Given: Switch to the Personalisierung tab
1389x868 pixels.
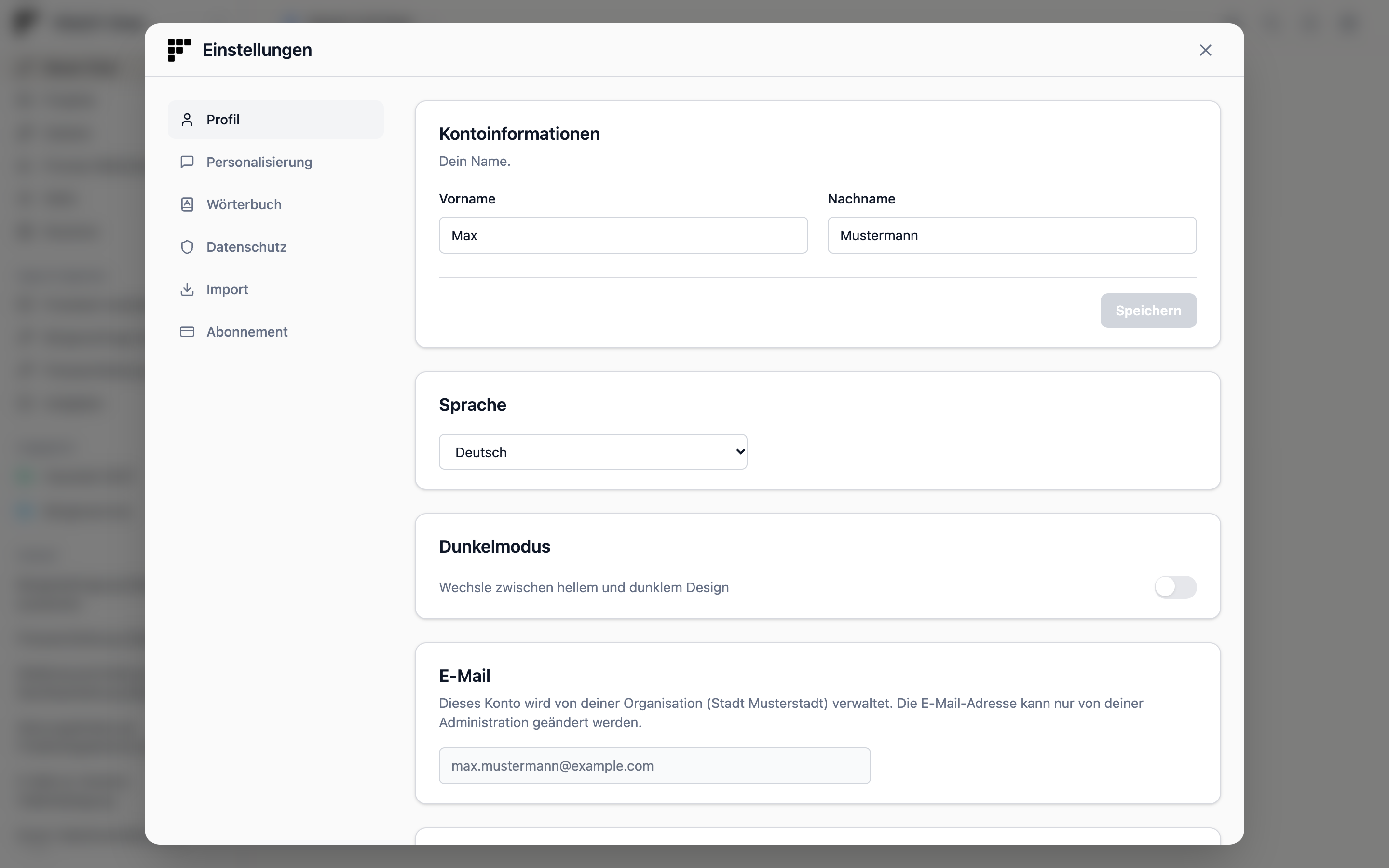Looking at the screenshot, I should click(275, 162).
